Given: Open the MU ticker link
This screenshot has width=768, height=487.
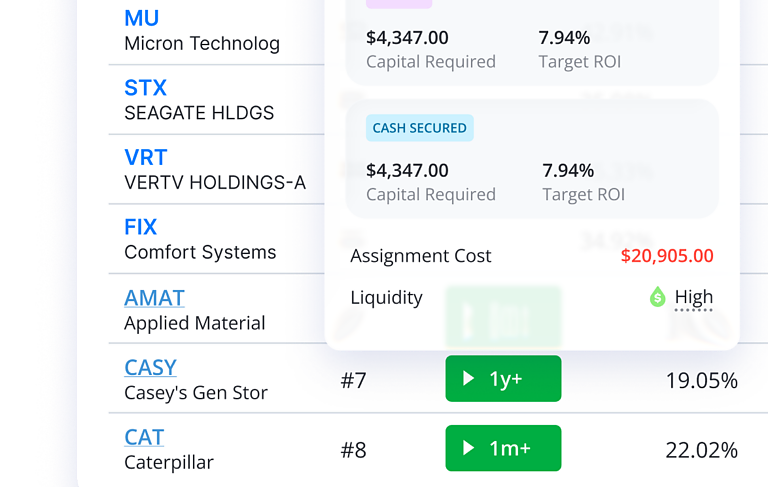Looking at the screenshot, I should point(142,19).
